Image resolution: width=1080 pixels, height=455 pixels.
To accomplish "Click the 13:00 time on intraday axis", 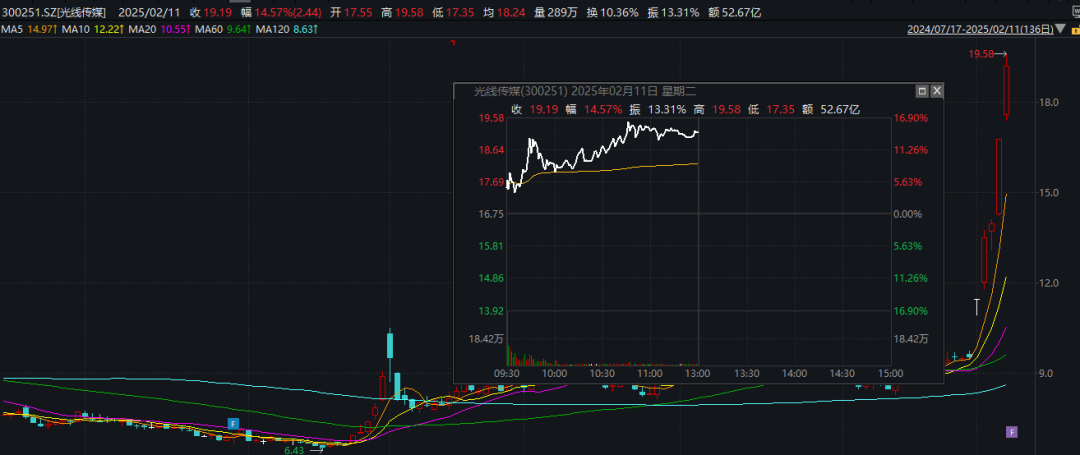I will 697,373.
